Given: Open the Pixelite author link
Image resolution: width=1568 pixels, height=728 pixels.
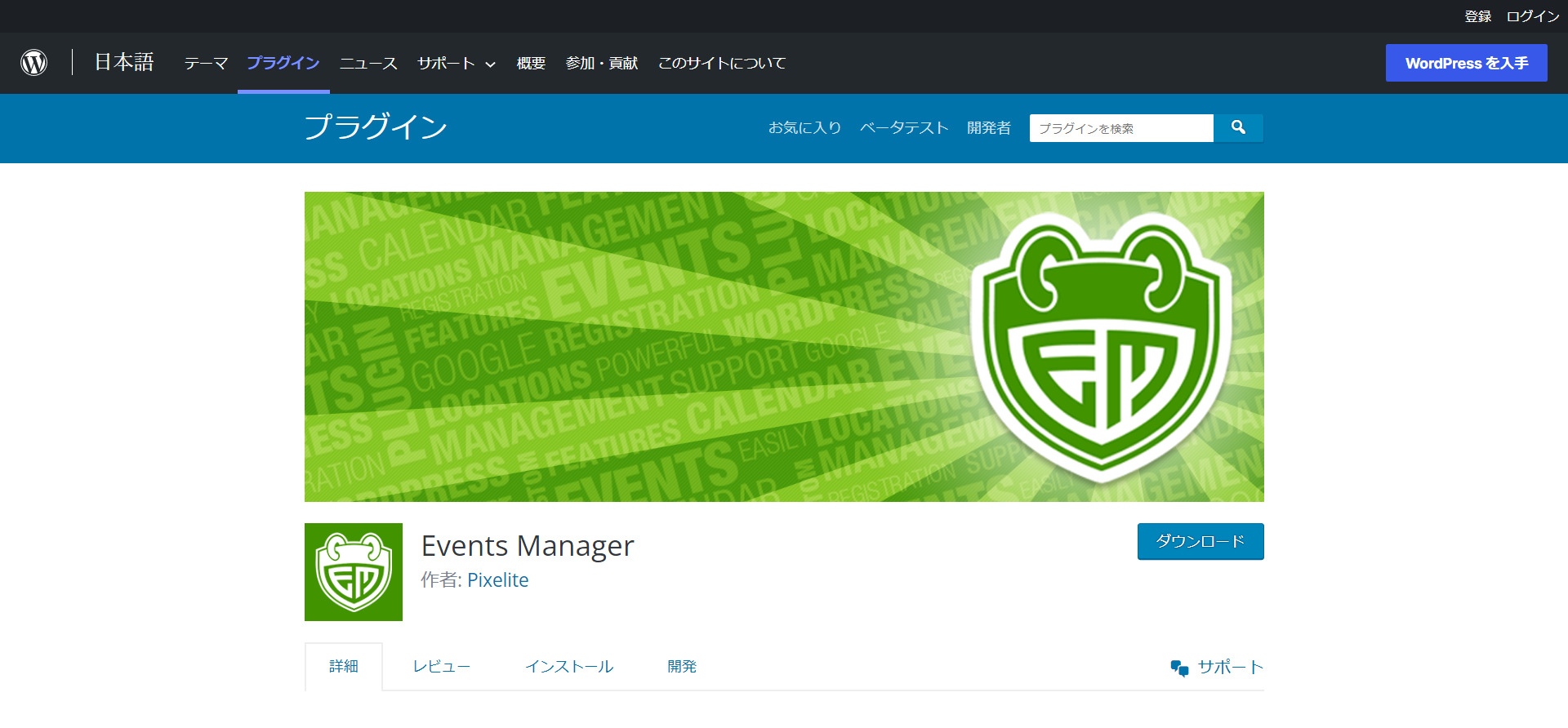Looking at the screenshot, I should 498,580.
